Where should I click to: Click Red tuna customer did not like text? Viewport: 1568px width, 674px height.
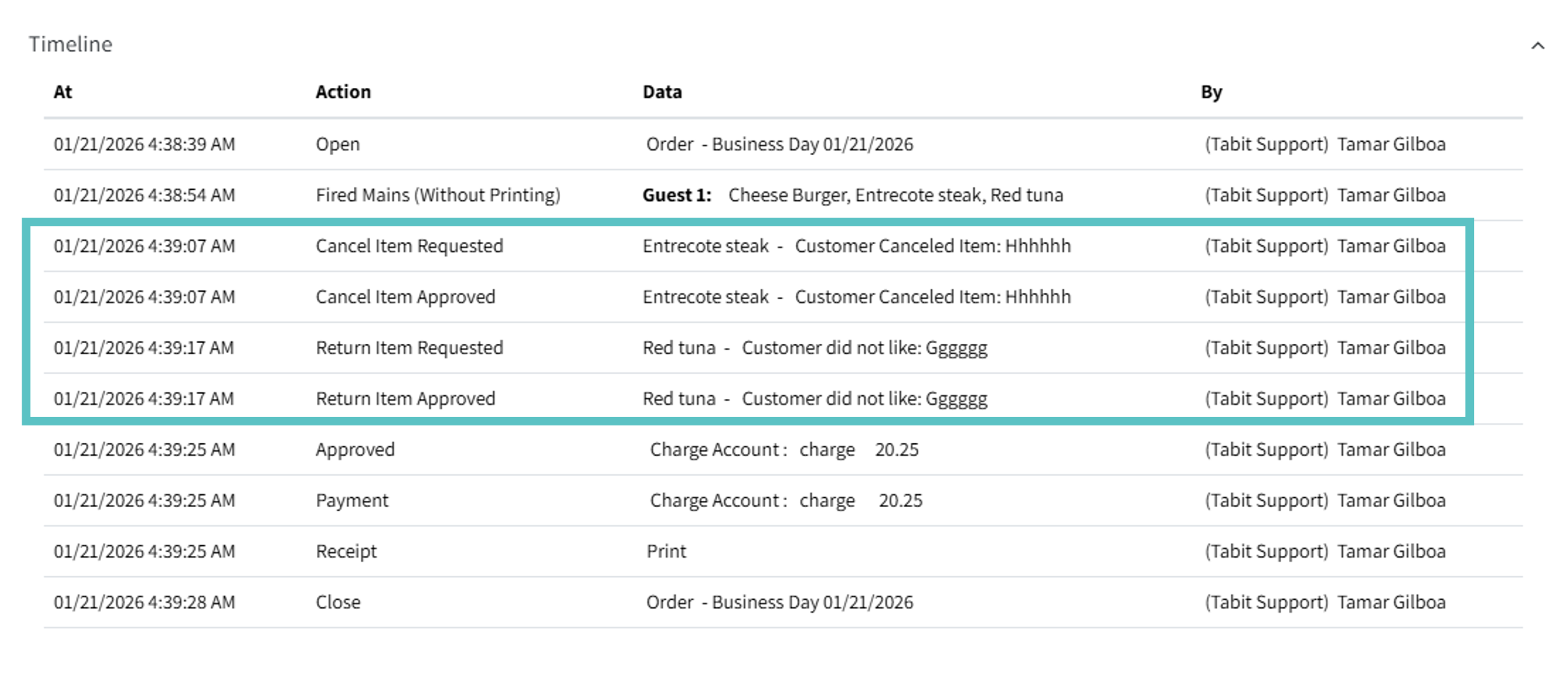point(814,348)
